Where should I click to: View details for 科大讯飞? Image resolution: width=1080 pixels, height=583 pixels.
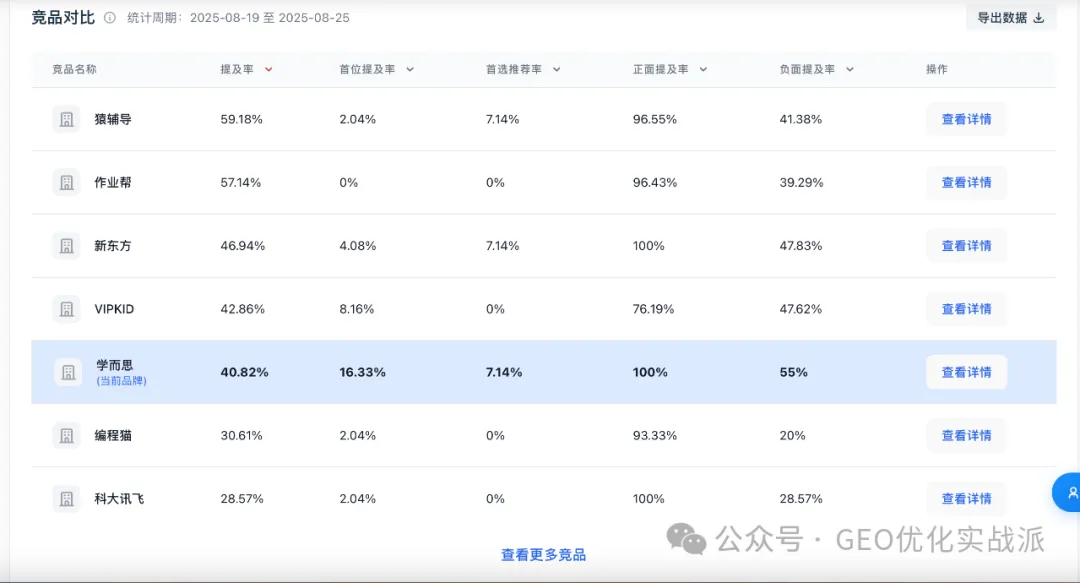coord(966,499)
